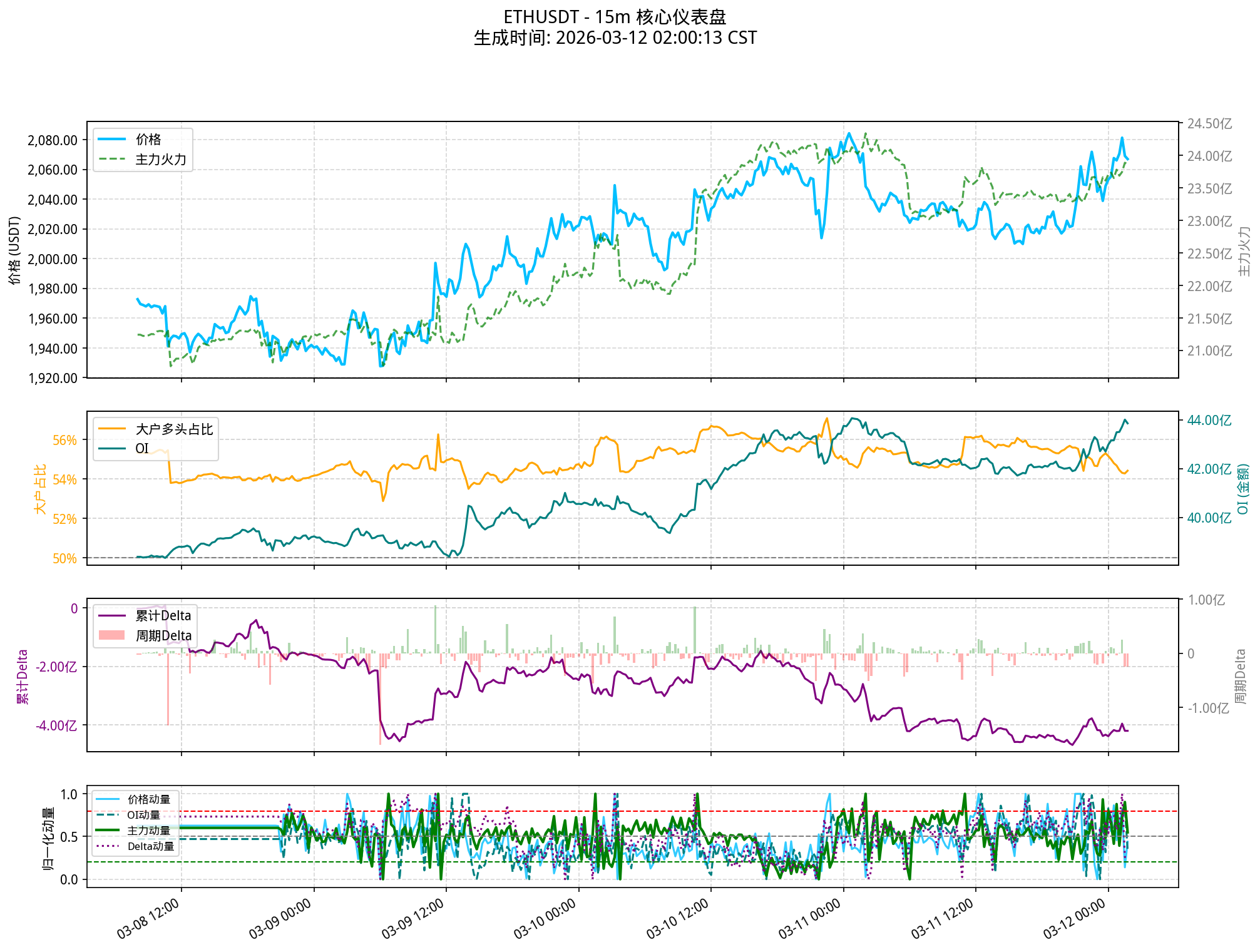Click the 生成时间 timestamp subtitle
This screenshot has width=1260, height=952.
615,38
